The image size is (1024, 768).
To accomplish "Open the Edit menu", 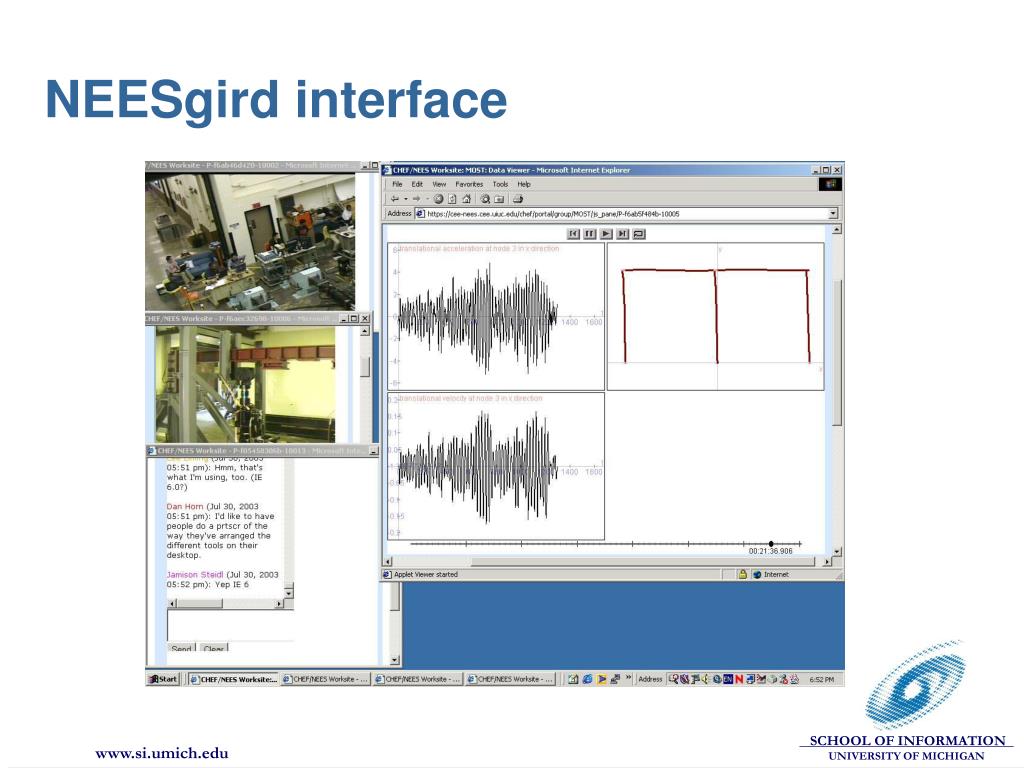I will (417, 184).
